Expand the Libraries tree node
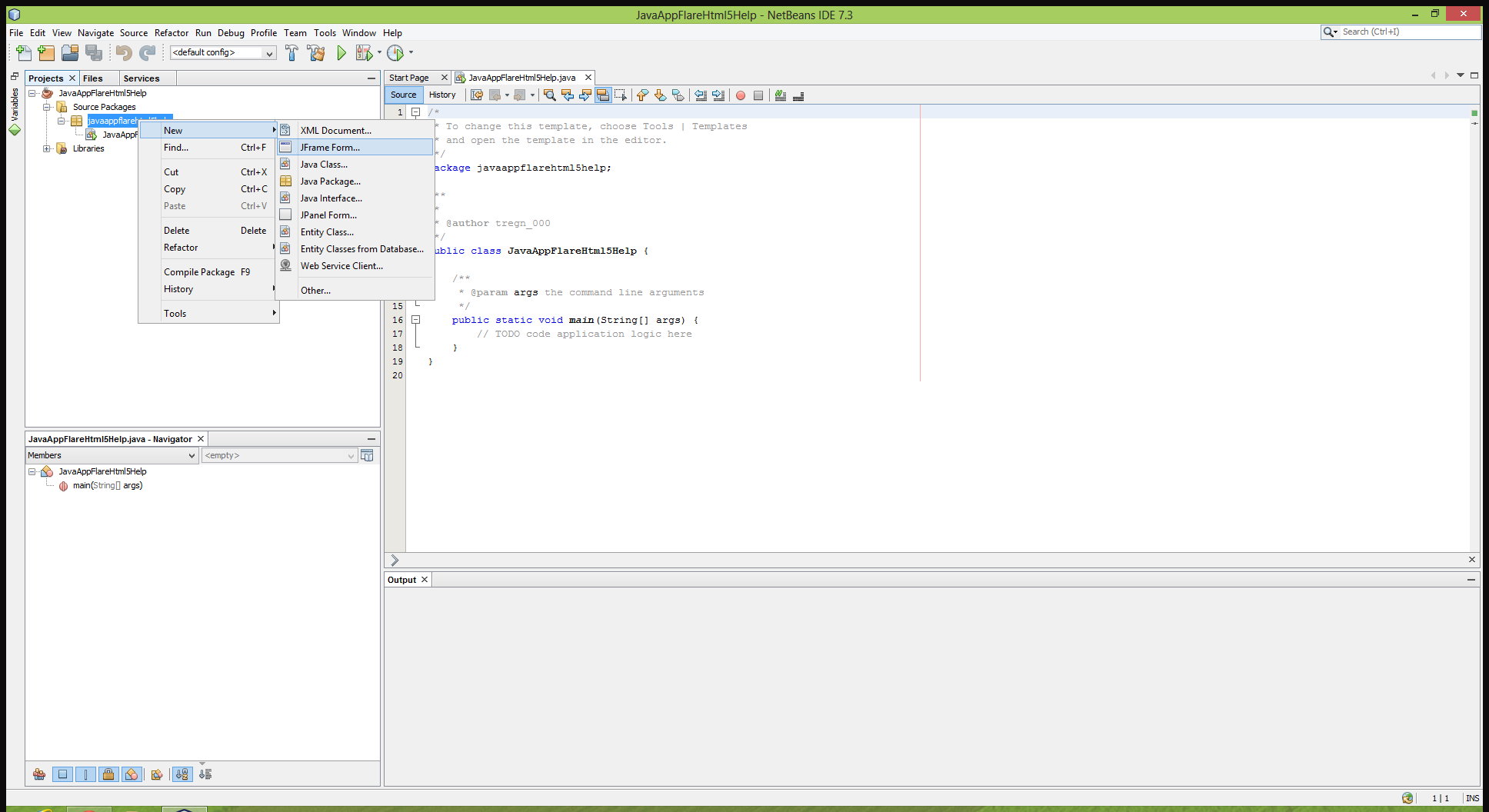 click(x=46, y=148)
